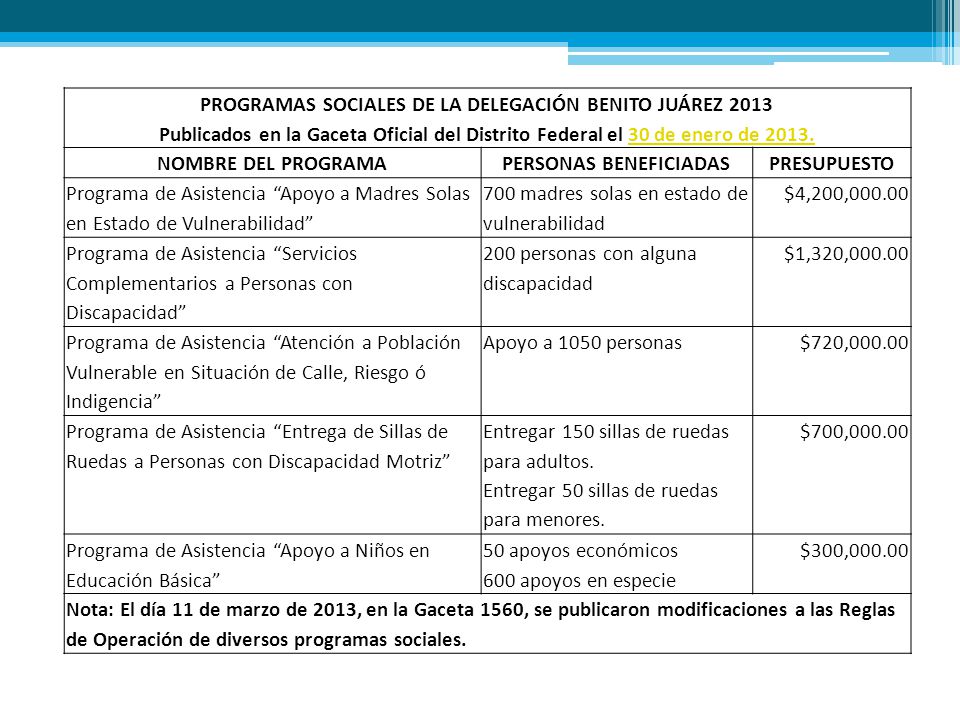
Task: Click the subtitle 'Publicados en la Gaceta Oficial del Distrito Federal el'
Action: 391,134
